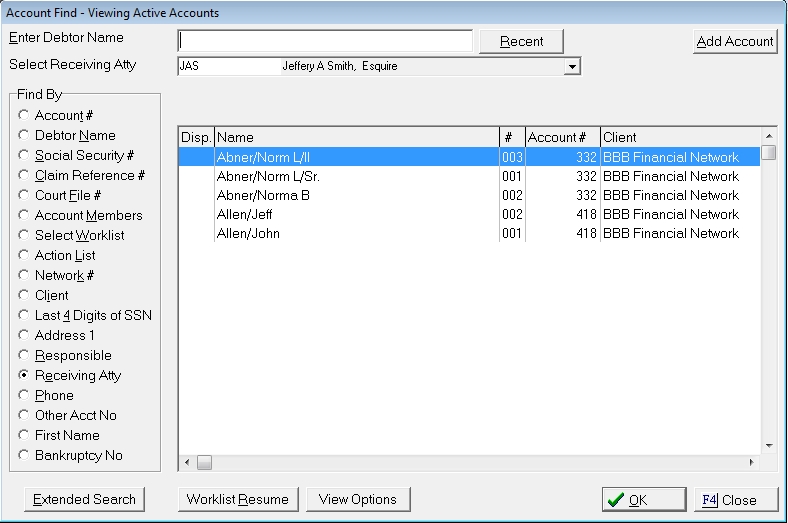Click the Add Account button

pyautogui.click(x=735, y=41)
